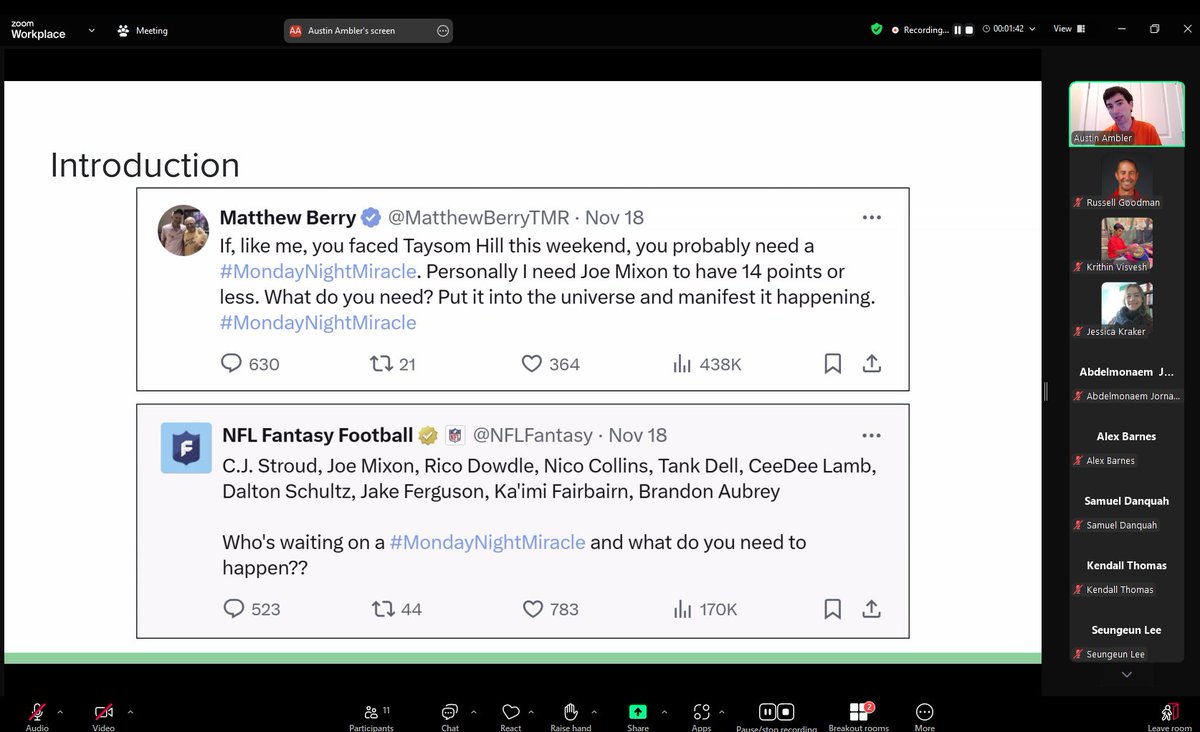
Task: Expand share options chevron beside Share
Action: click(x=664, y=712)
